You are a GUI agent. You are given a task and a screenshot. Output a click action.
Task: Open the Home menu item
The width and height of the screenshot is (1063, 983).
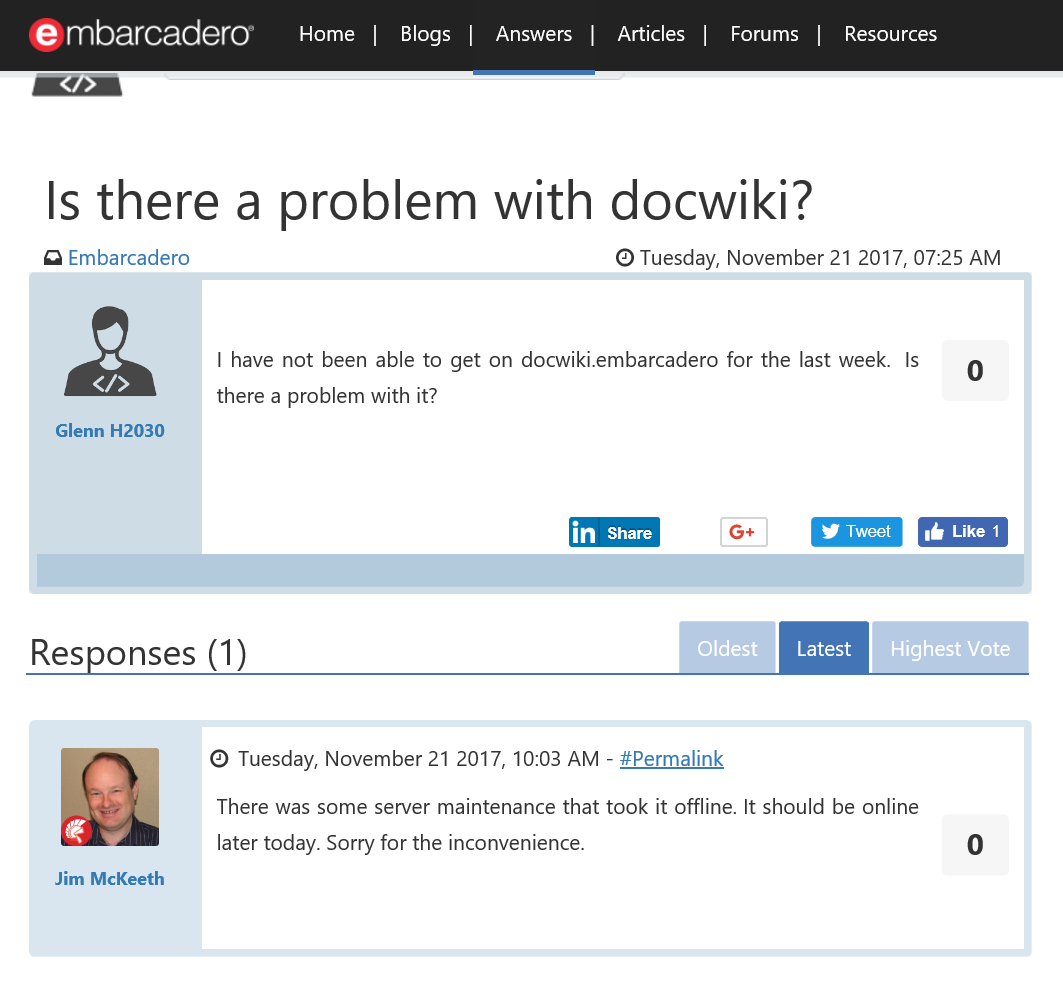click(326, 34)
